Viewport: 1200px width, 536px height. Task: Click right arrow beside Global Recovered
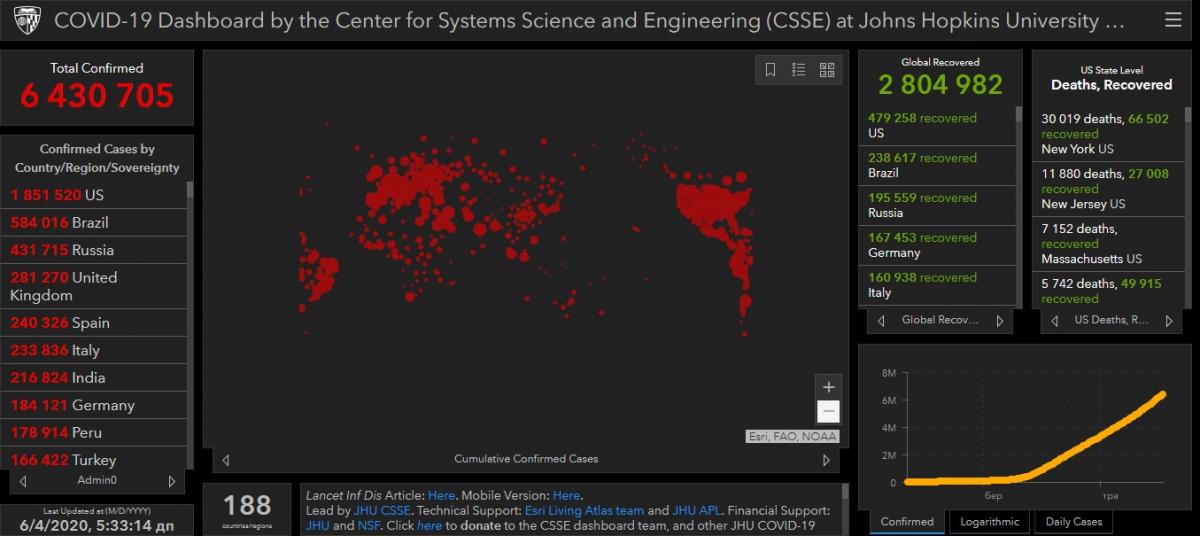click(x=999, y=321)
